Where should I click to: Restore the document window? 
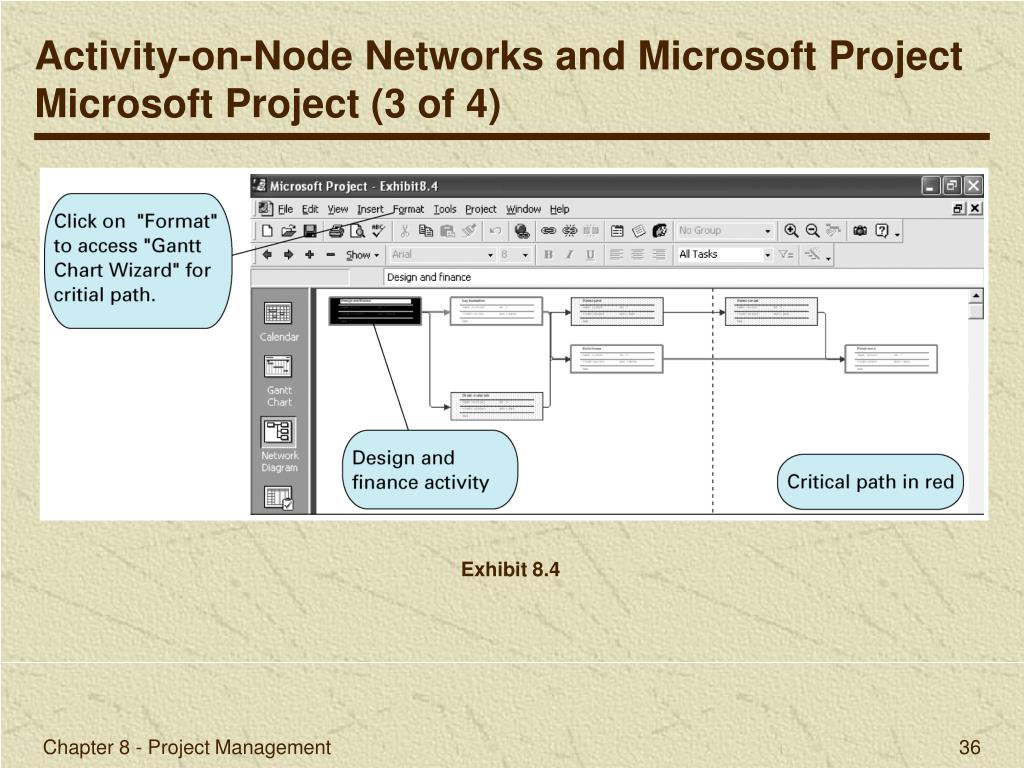pyautogui.click(x=958, y=208)
